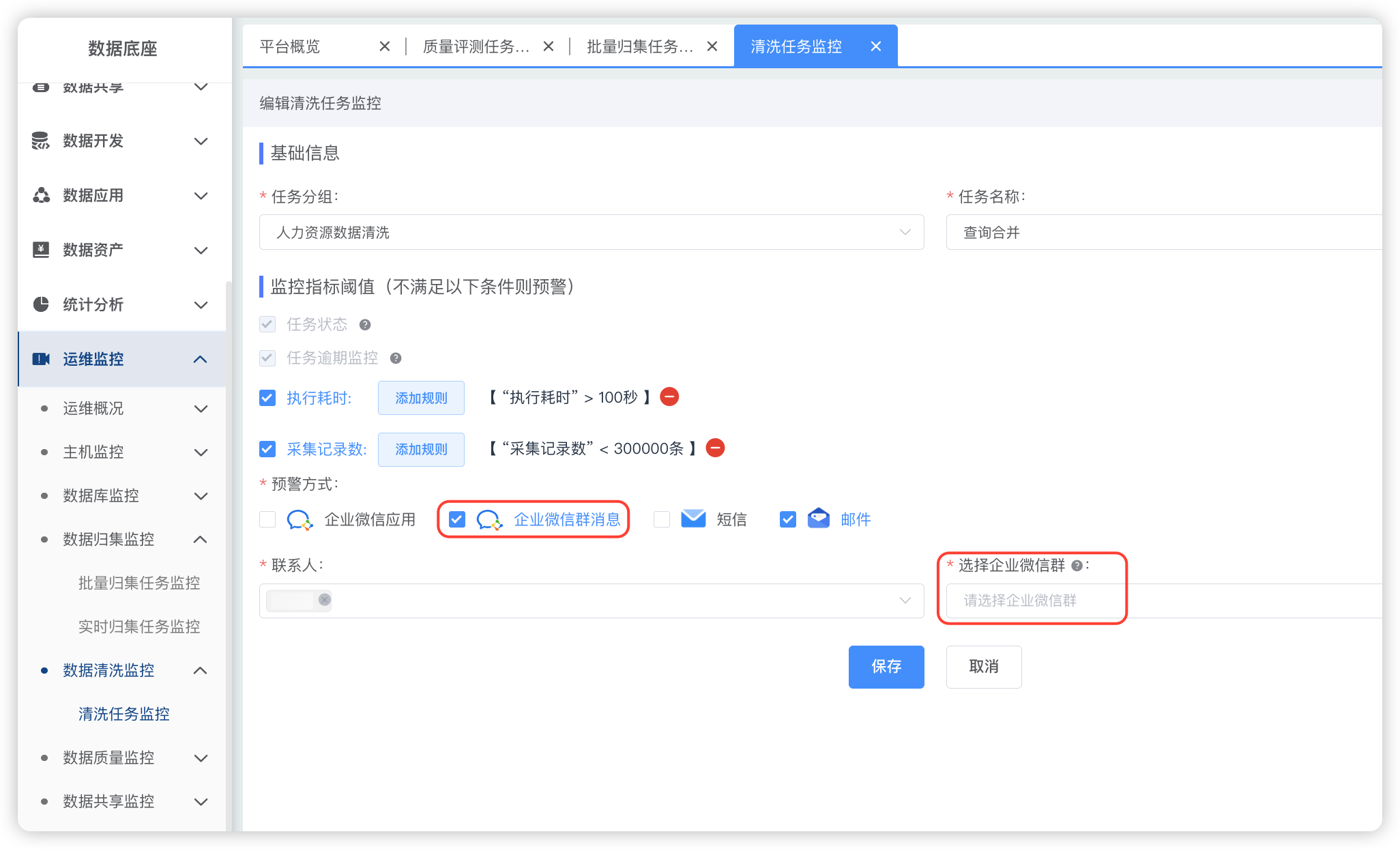Uncheck the 邮件 alert method checkbox
The height and width of the screenshot is (849, 1400).
click(788, 519)
